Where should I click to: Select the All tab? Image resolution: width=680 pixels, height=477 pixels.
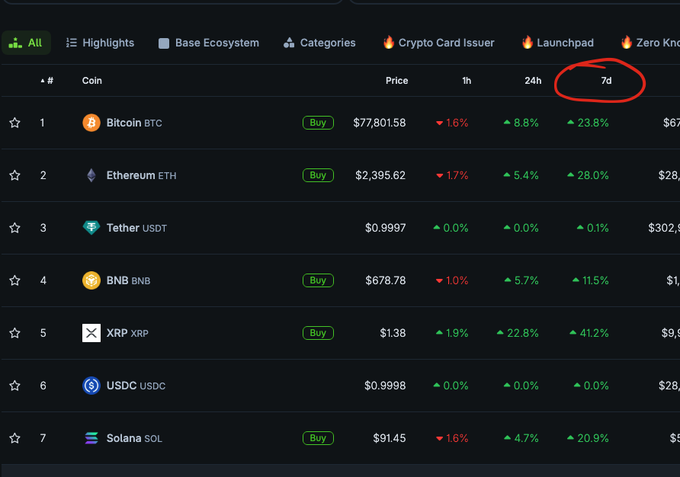pos(26,42)
